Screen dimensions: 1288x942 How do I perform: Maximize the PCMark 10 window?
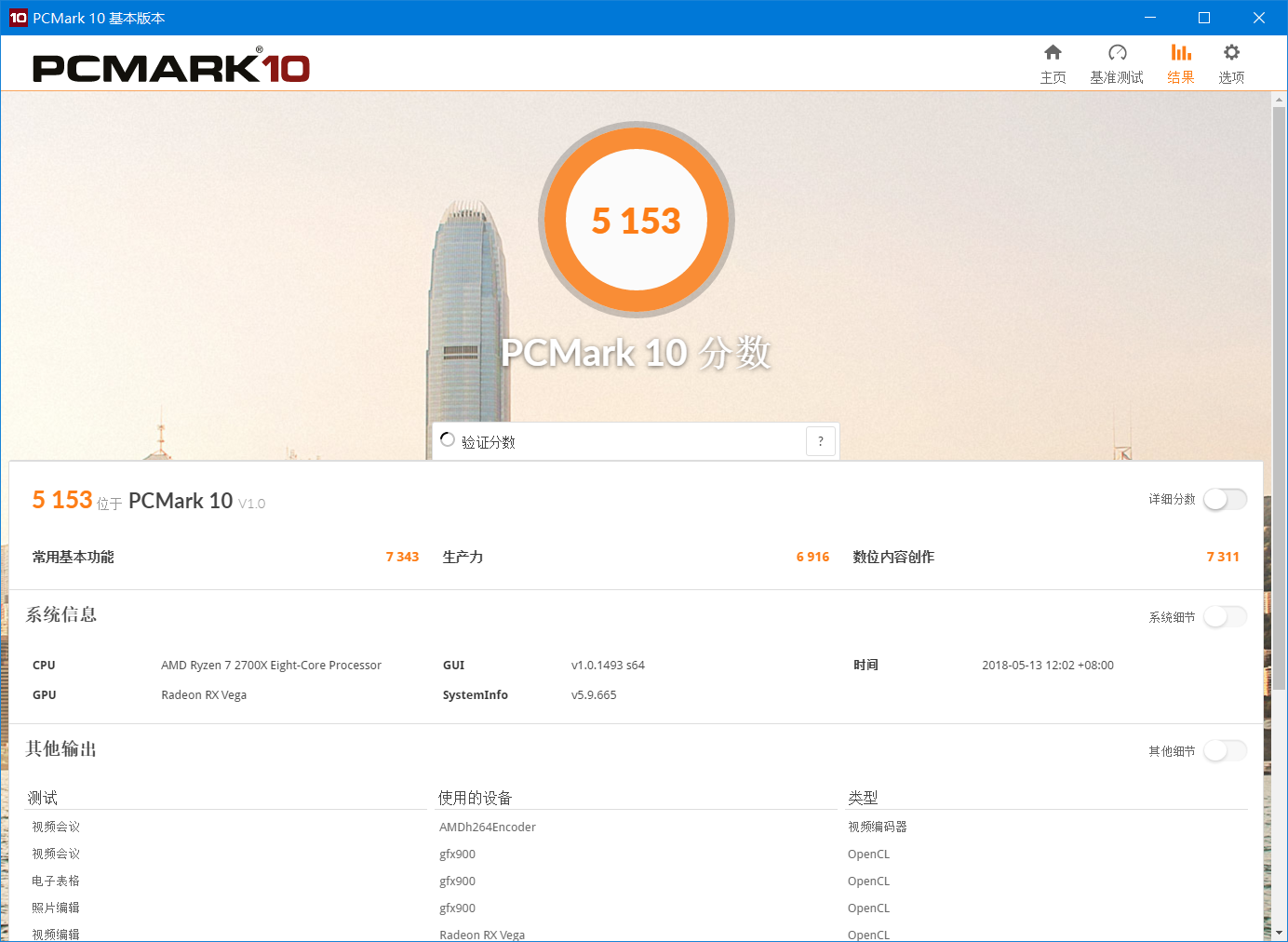(1204, 18)
